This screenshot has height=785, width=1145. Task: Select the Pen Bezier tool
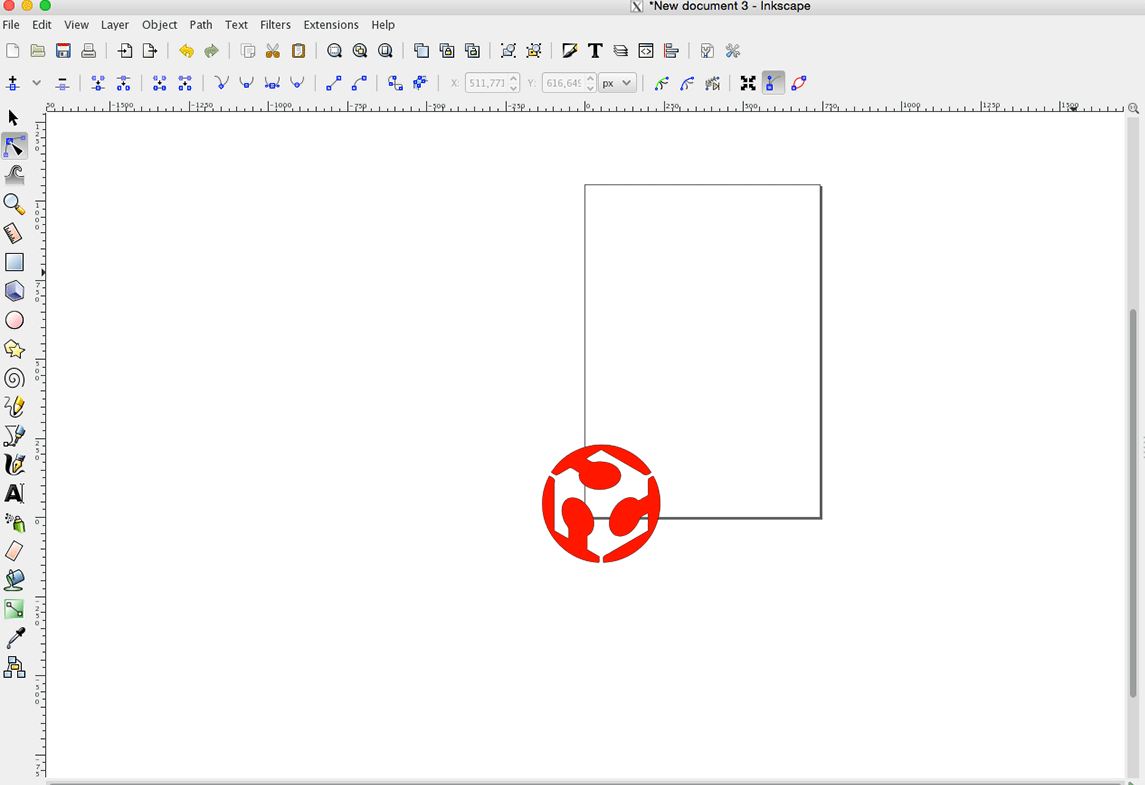(14, 435)
